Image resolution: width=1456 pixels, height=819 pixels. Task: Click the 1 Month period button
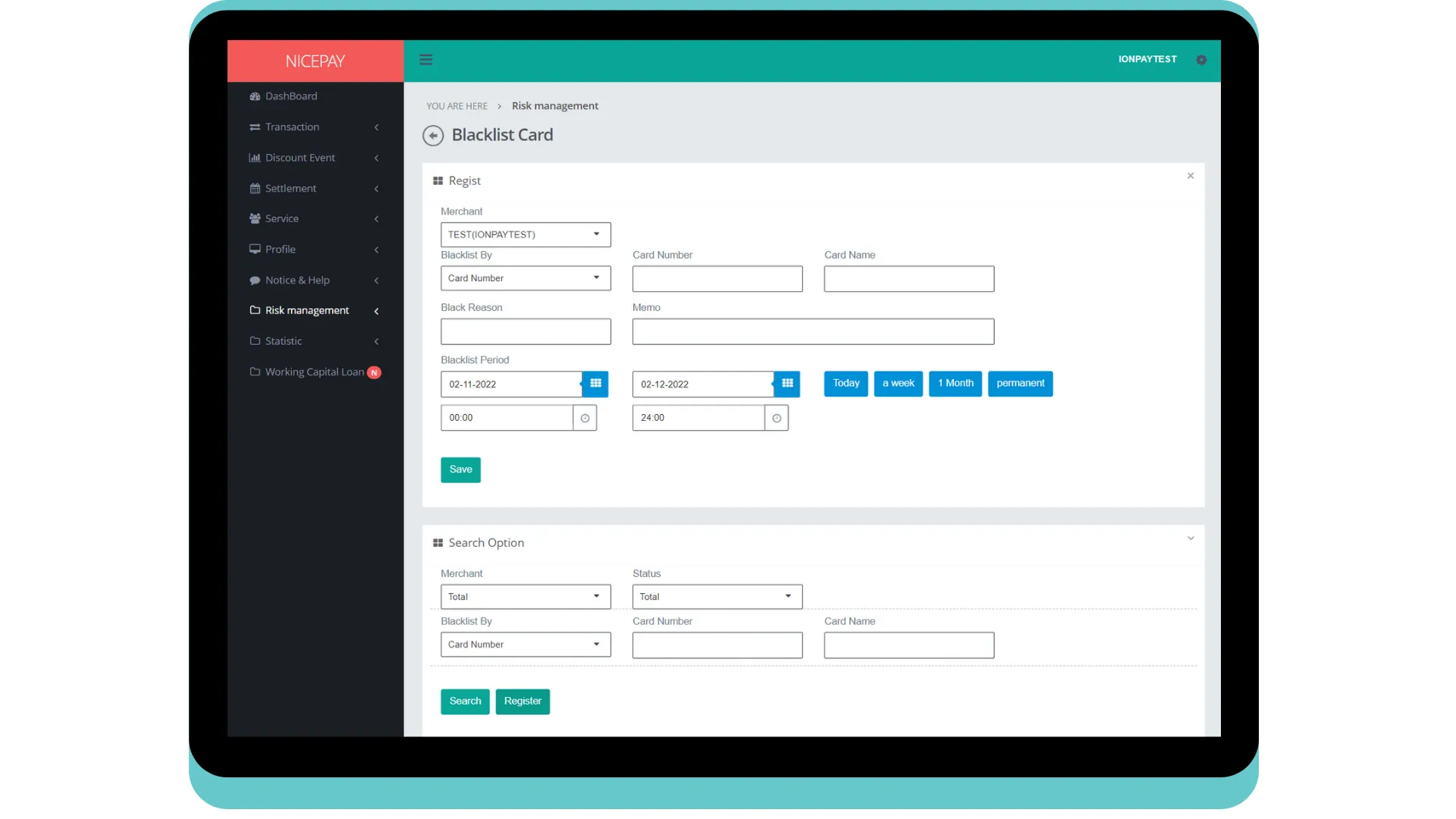(954, 383)
